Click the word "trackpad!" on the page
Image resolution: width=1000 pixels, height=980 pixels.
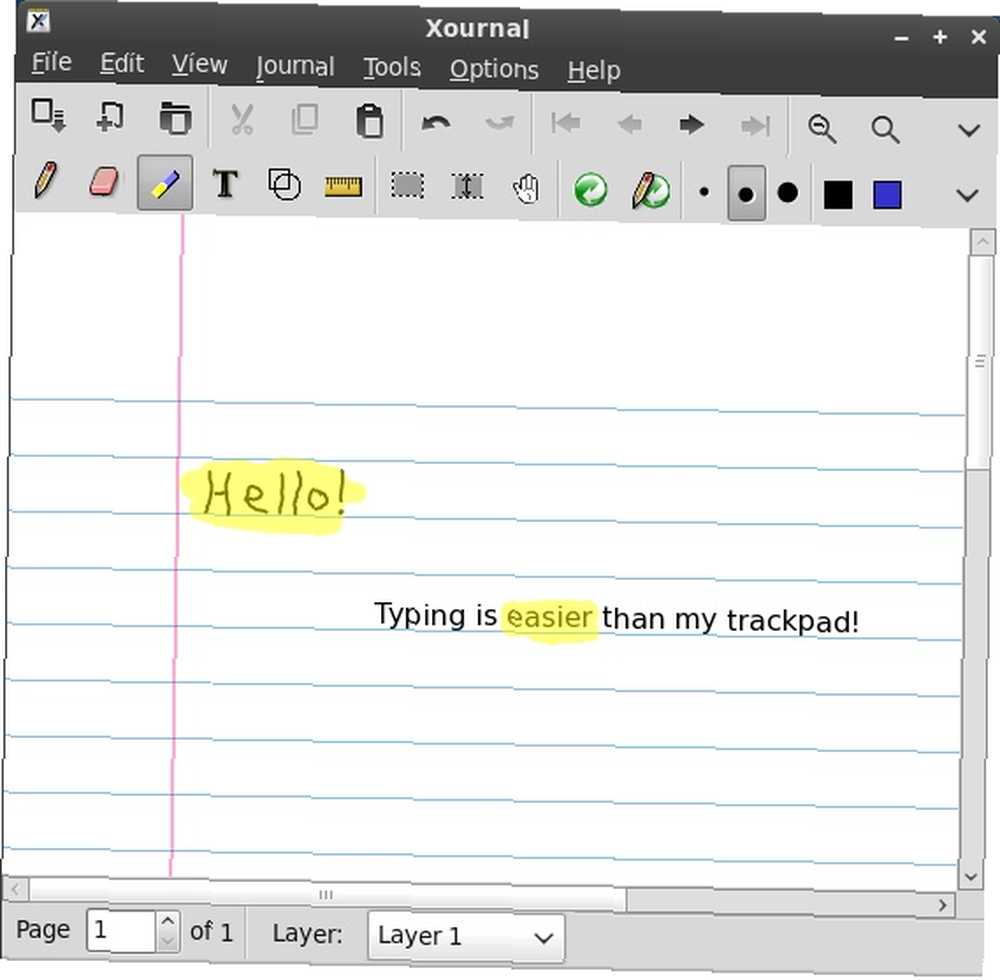click(x=793, y=621)
